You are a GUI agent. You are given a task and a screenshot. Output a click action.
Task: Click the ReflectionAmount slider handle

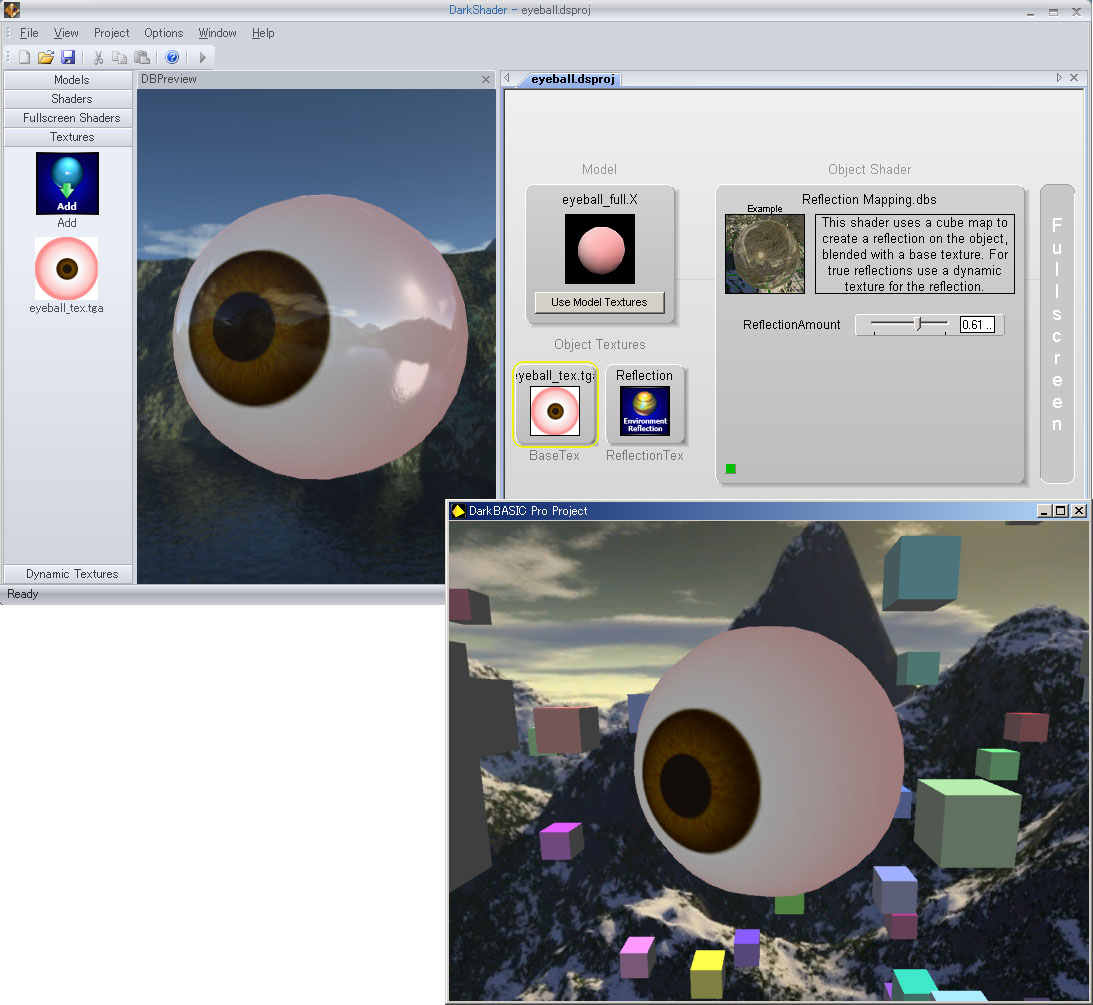click(919, 324)
